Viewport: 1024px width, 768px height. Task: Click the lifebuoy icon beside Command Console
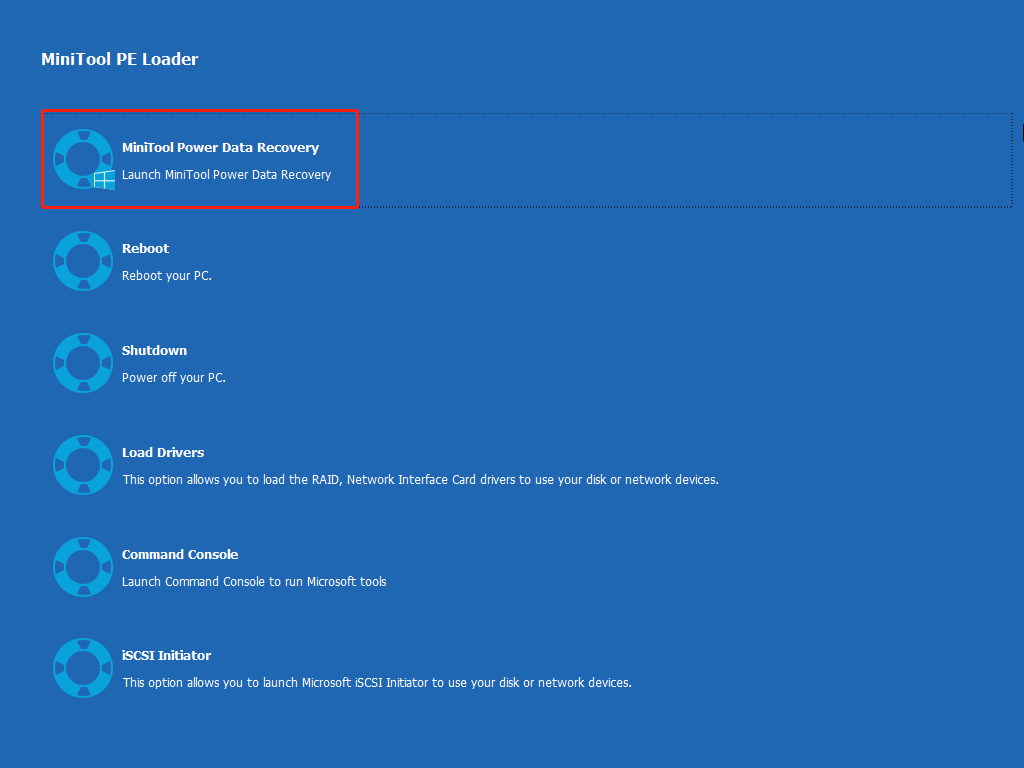(83, 567)
